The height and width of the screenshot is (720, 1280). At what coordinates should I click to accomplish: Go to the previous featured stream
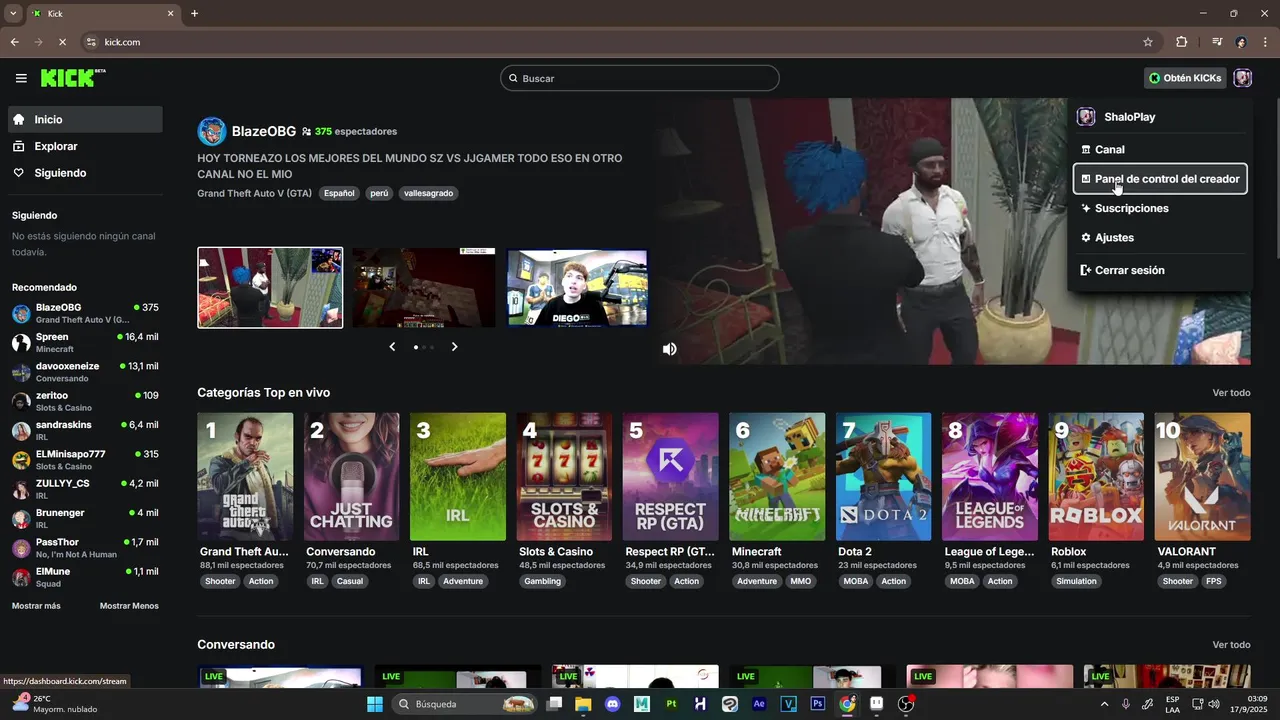click(x=392, y=347)
